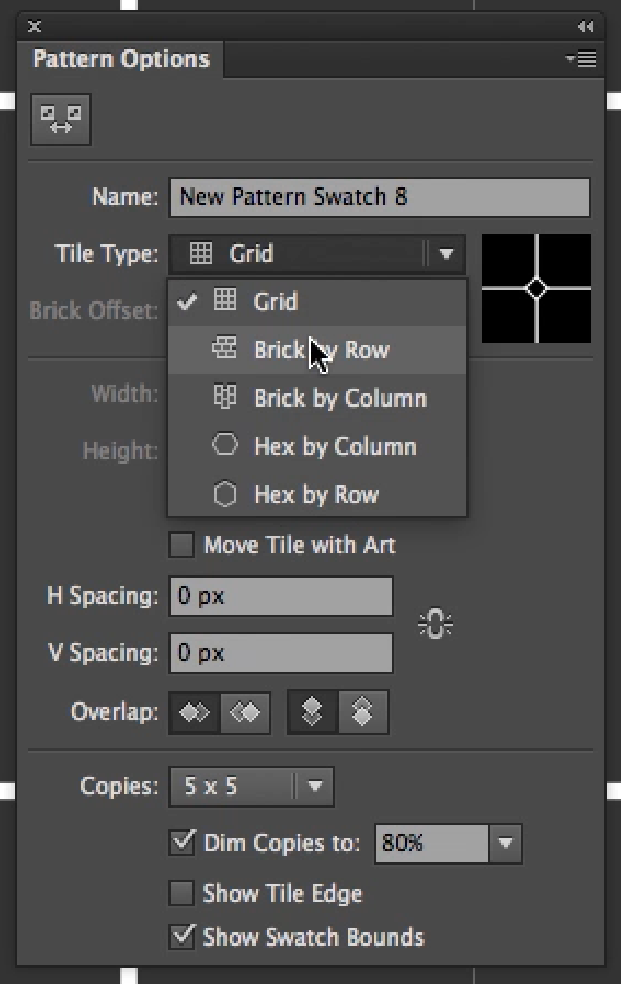The height and width of the screenshot is (984, 621).
Task: Click the pattern Name text field
Action: point(379,197)
